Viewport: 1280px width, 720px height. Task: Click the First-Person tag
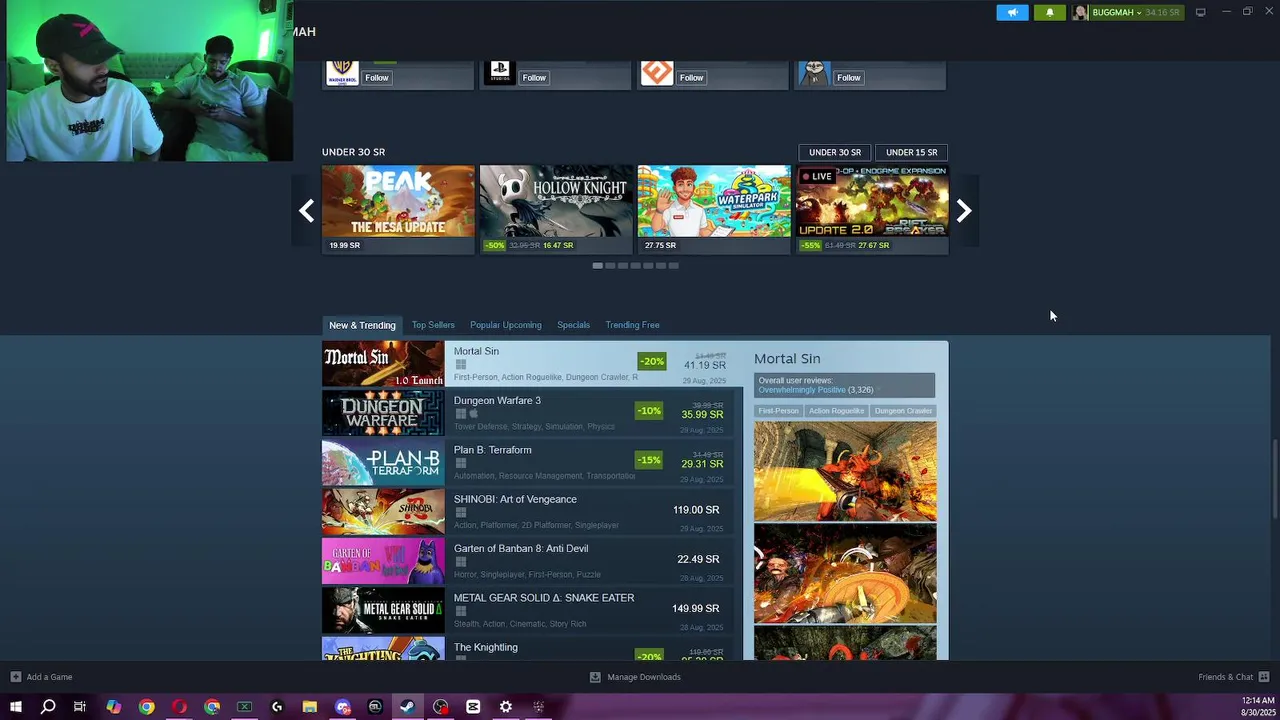pyautogui.click(x=778, y=411)
